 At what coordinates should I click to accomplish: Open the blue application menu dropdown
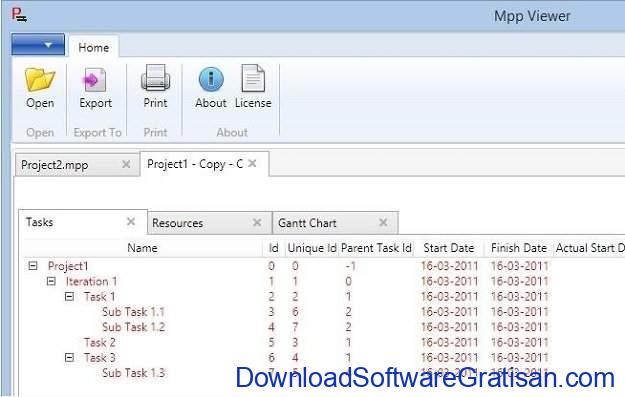[38, 44]
